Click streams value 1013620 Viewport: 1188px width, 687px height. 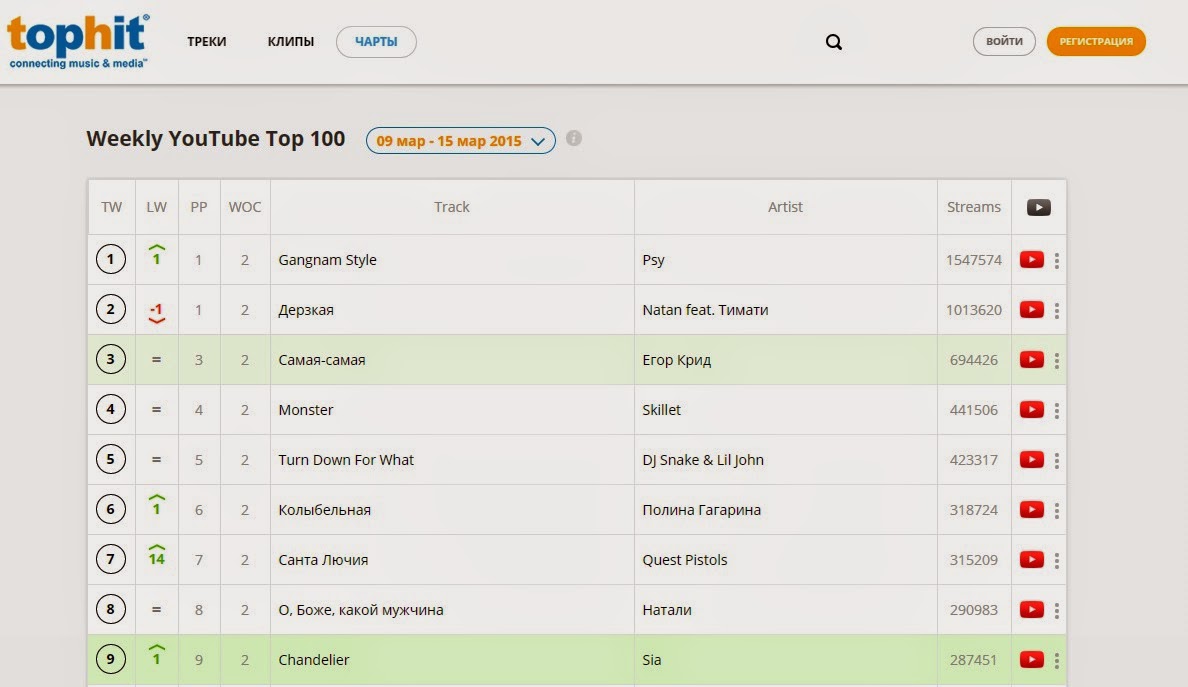coord(974,310)
